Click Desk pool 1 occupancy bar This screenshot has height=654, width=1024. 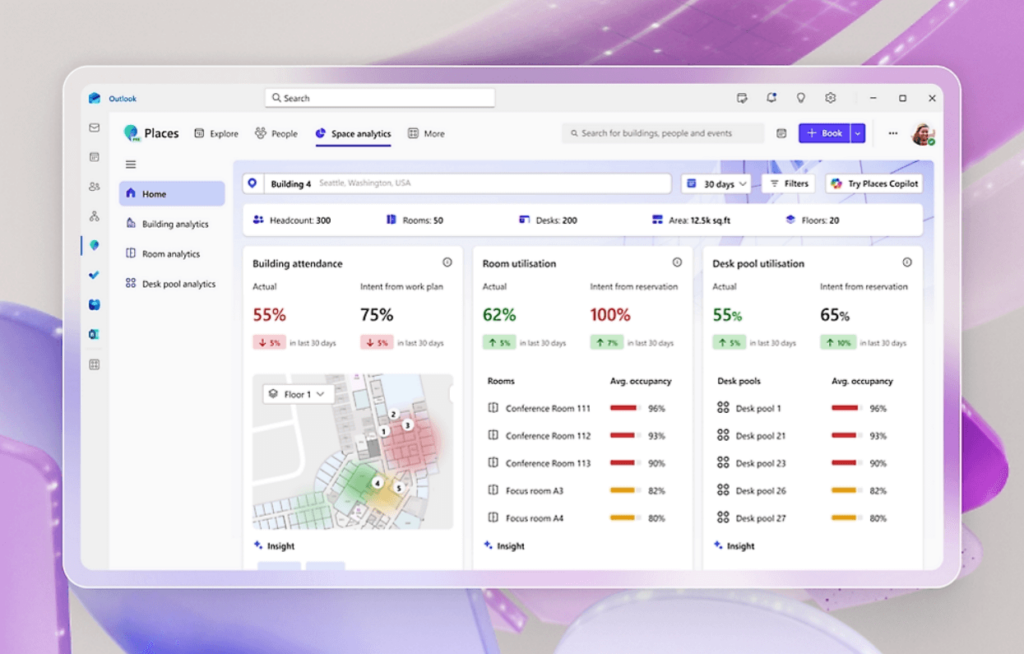pyautogui.click(x=845, y=408)
